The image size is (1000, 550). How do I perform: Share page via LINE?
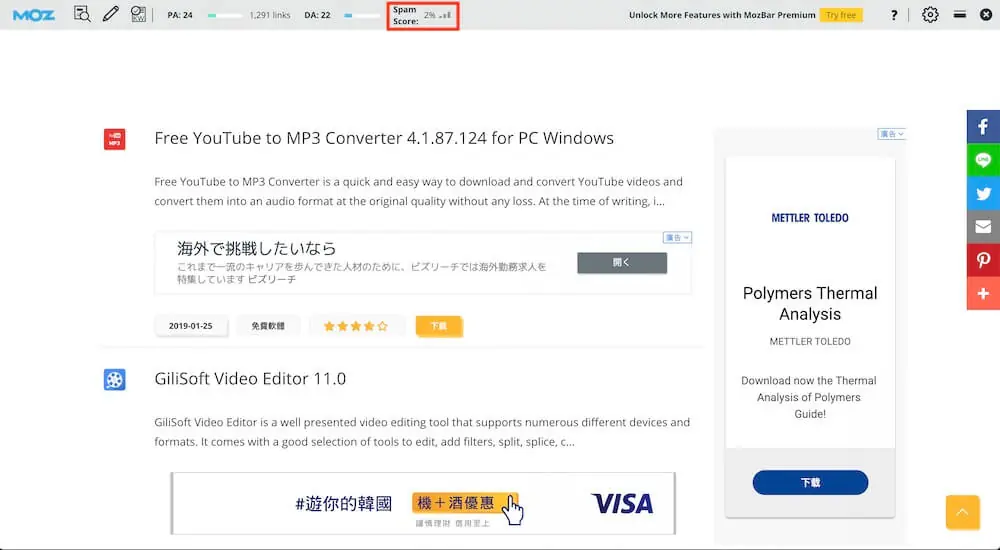click(983, 160)
